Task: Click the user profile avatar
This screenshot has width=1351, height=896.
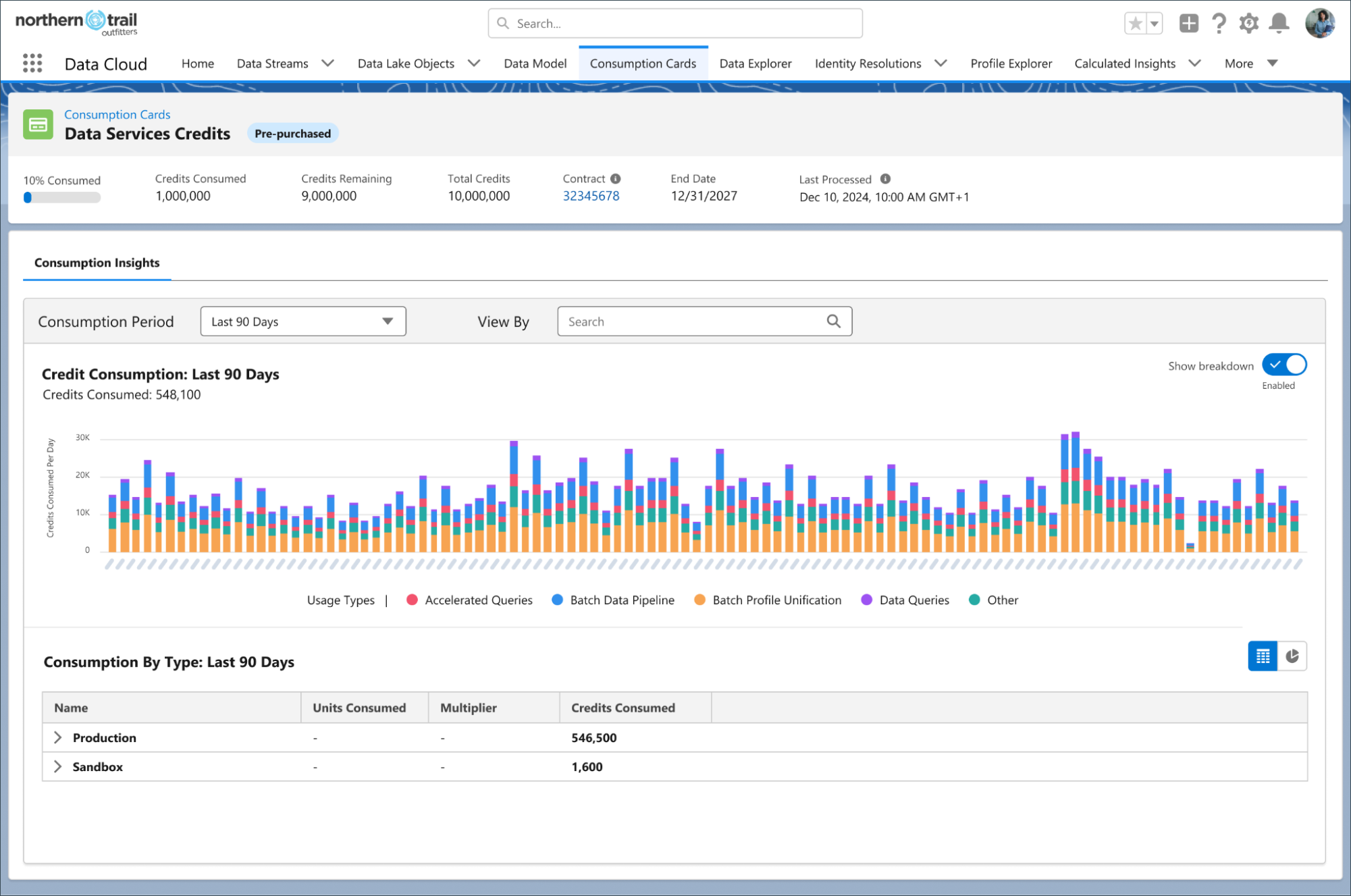Action: (x=1320, y=24)
